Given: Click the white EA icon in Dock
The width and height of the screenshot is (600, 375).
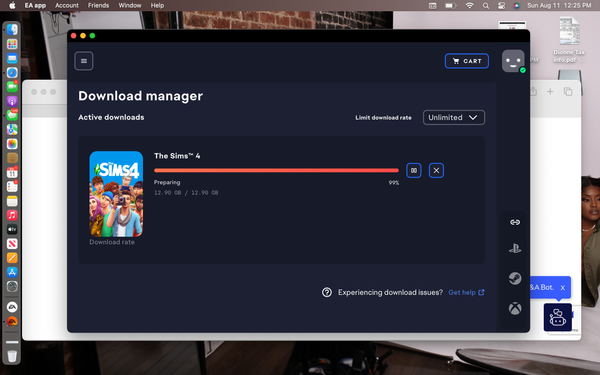Looking at the screenshot, I should pos(12,307).
